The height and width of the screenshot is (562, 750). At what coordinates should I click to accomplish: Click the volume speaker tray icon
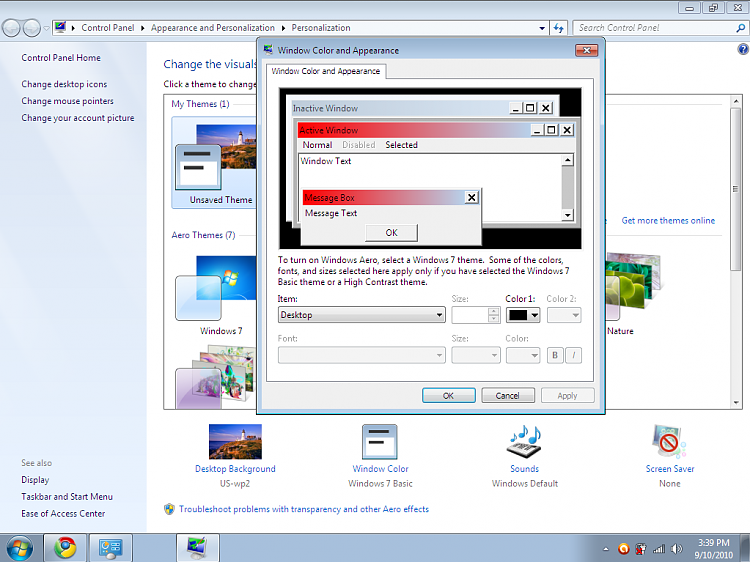tap(677, 549)
